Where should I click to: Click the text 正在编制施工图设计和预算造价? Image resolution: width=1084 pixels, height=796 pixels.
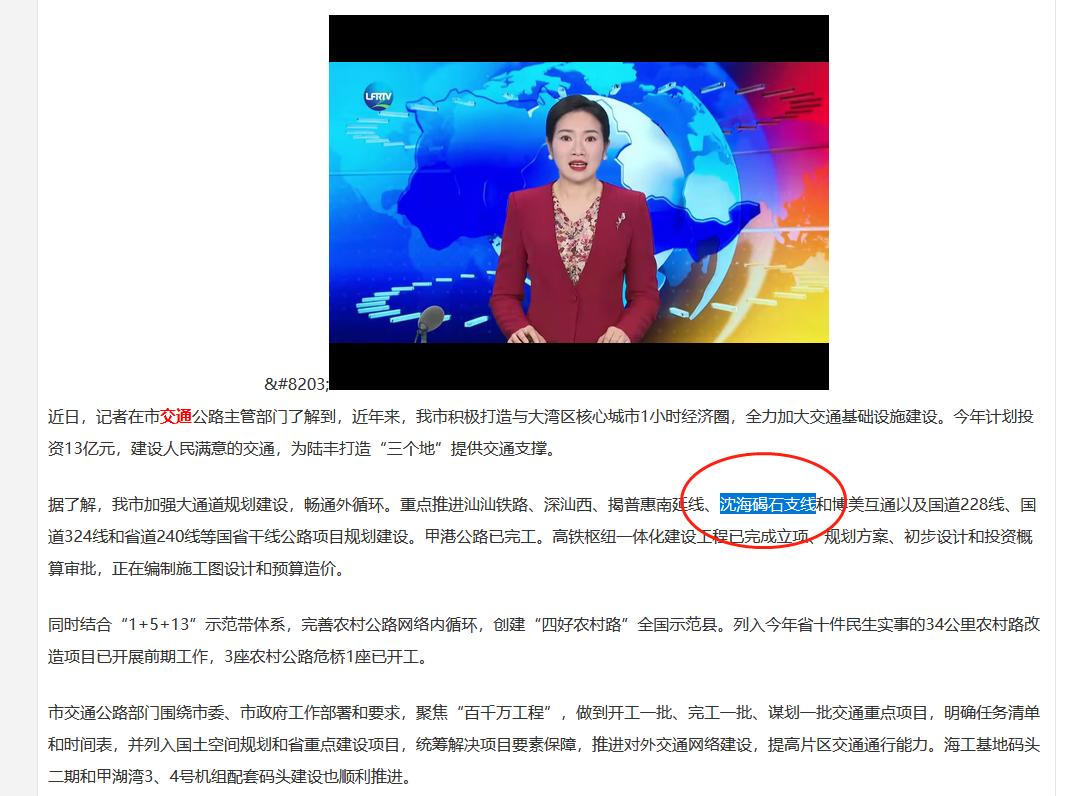click(x=223, y=568)
